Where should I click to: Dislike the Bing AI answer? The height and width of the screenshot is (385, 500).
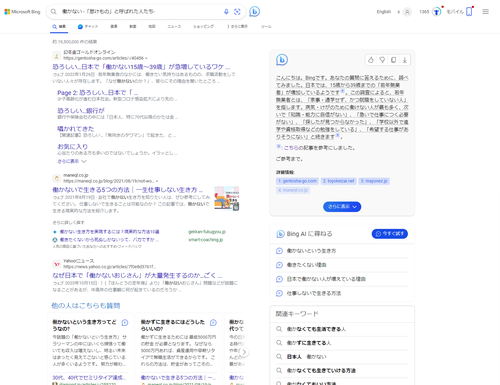pos(382,60)
